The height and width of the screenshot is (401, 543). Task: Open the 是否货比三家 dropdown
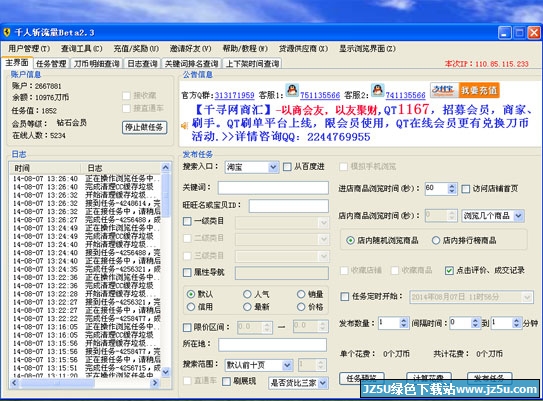[x=298, y=383]
